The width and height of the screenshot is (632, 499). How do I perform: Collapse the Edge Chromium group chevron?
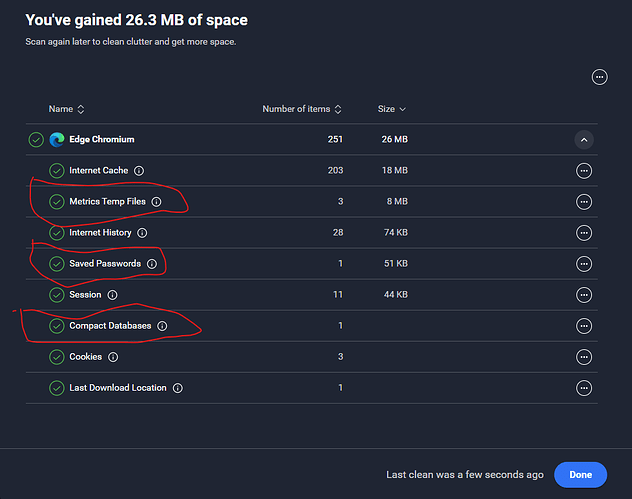click(584, 140)
